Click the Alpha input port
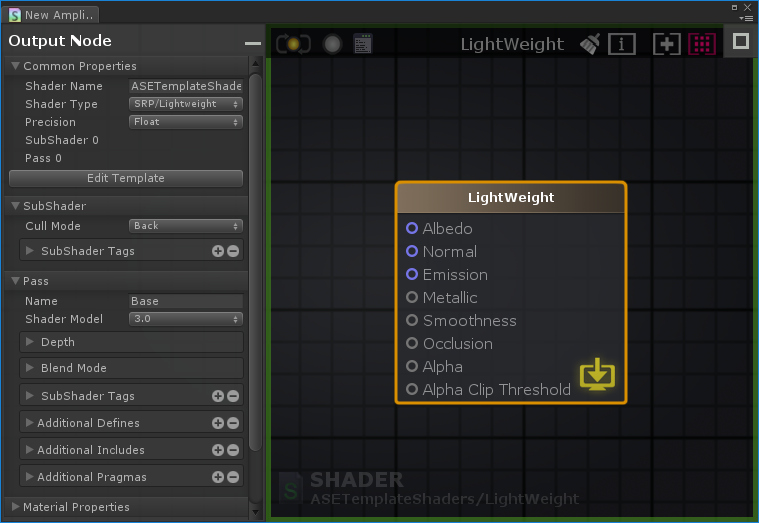759x523 pixels. coord(412,366)
